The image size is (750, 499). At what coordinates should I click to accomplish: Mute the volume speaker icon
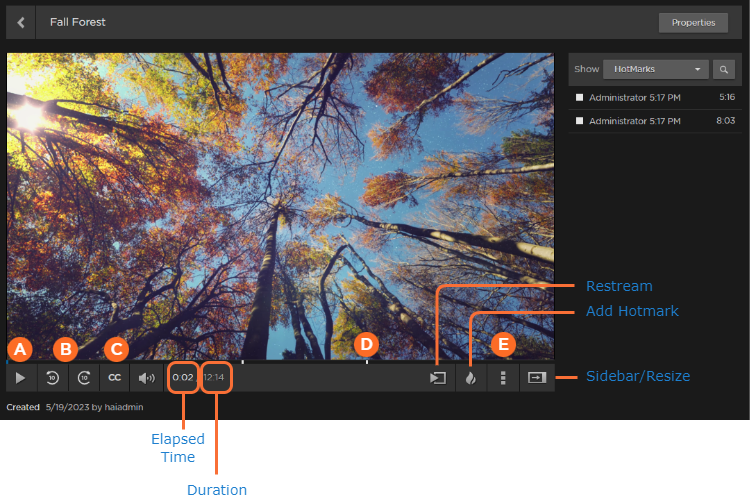[147, 378]
